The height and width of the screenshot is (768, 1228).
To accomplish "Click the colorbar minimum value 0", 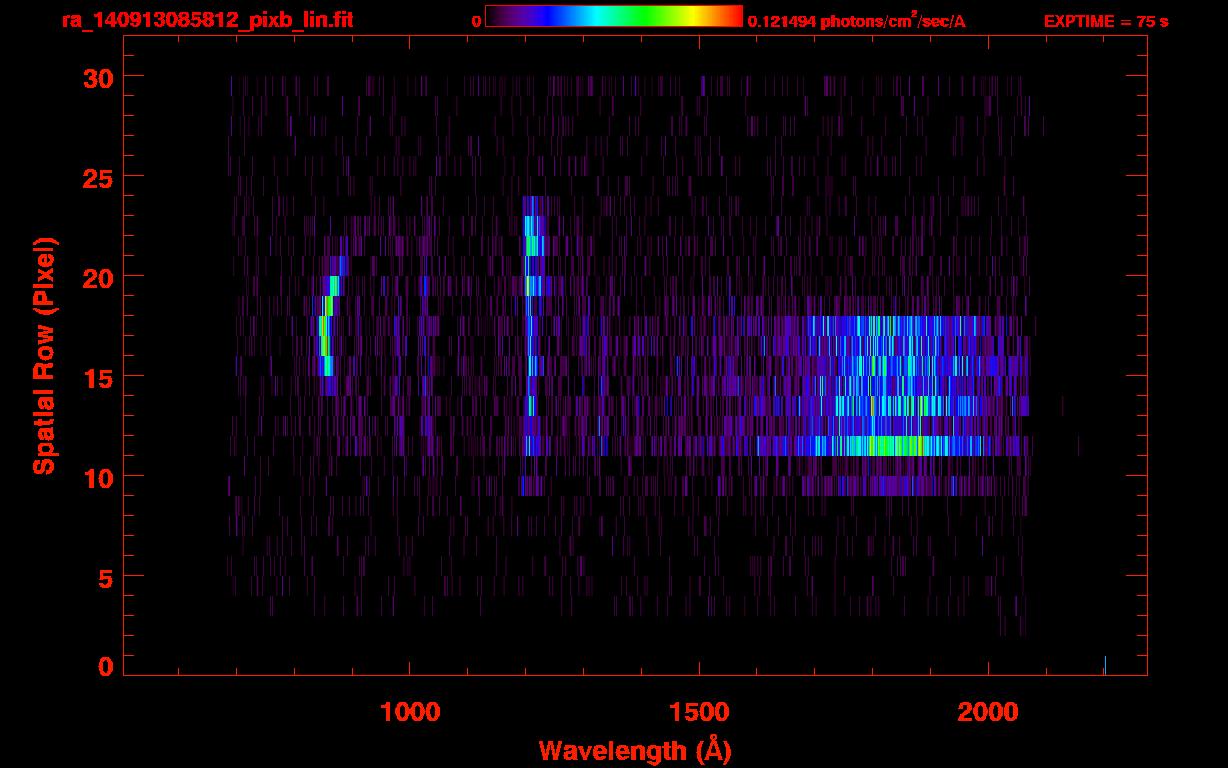I will pos(476,21).
